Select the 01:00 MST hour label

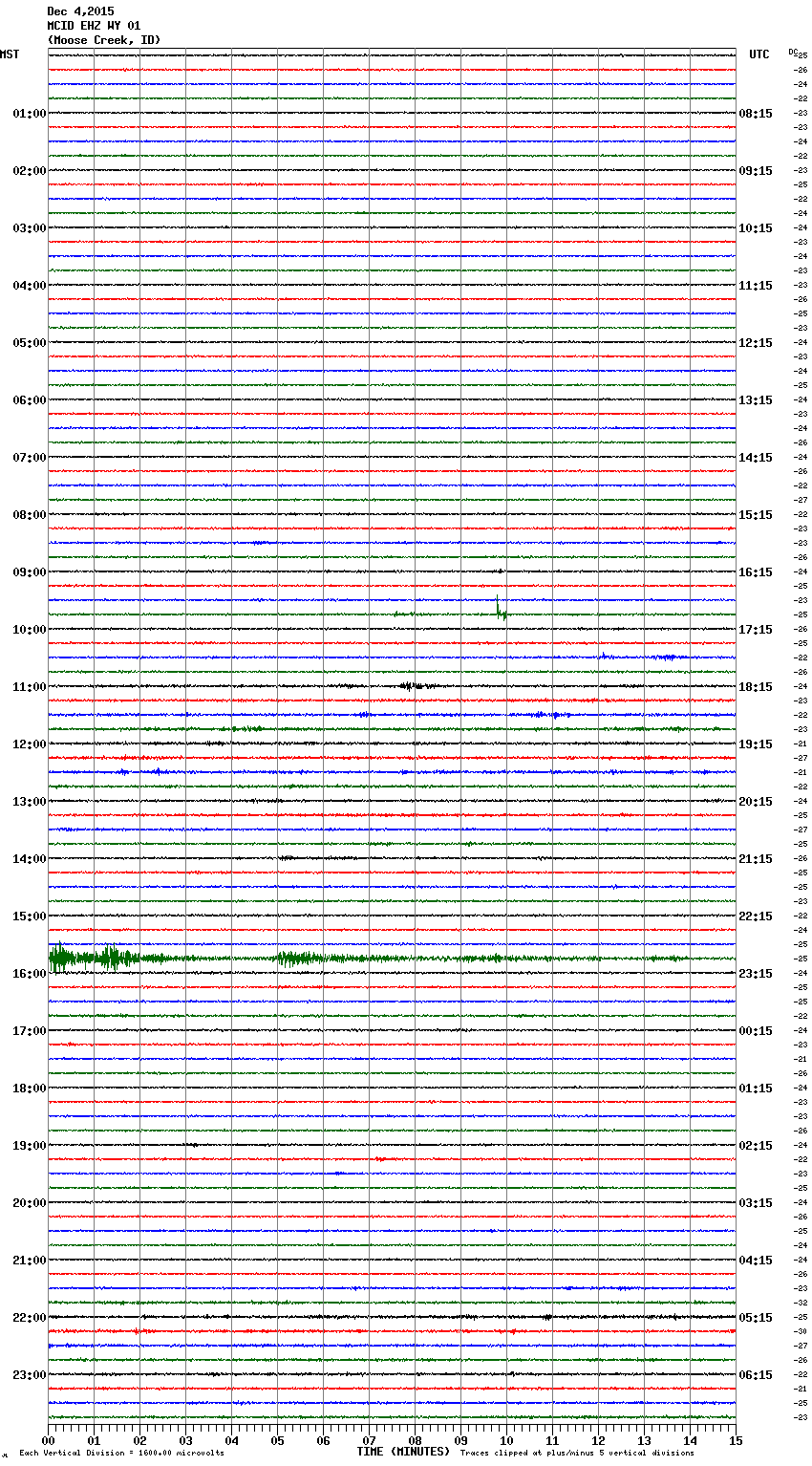[x=30, y=114]
